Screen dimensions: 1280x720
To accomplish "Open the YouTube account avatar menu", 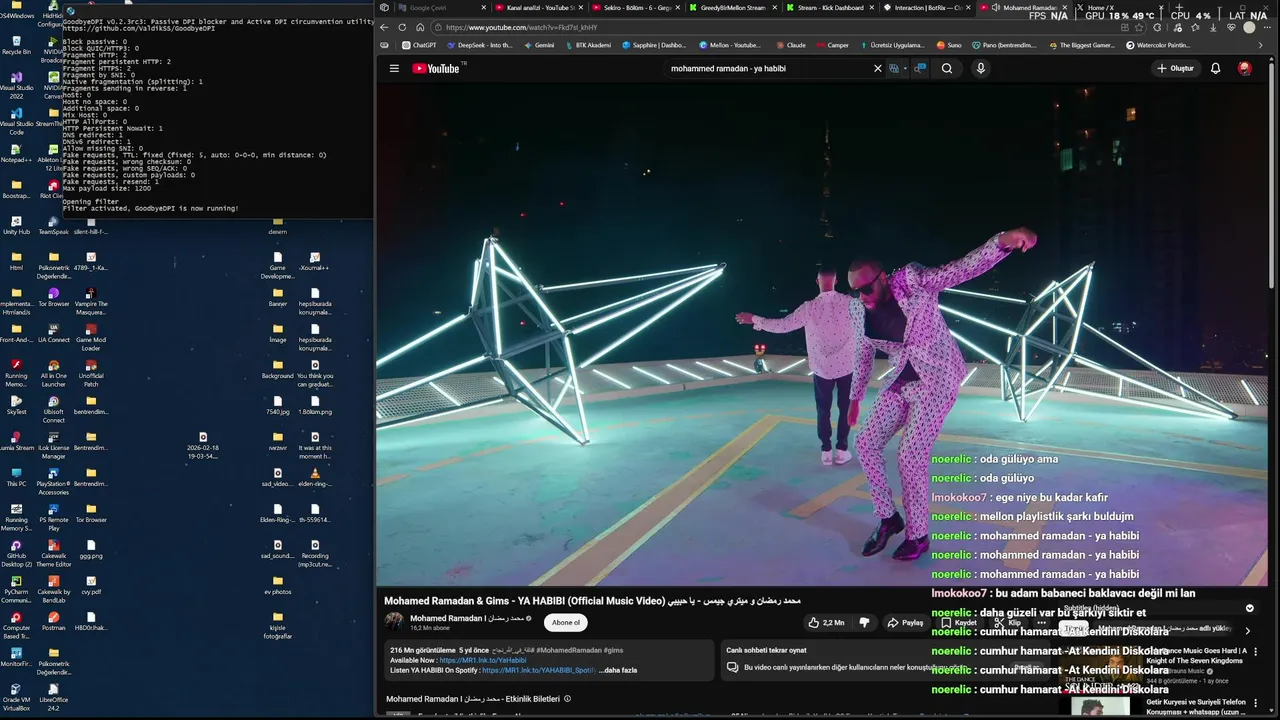I will click(x=1245, y=68).
